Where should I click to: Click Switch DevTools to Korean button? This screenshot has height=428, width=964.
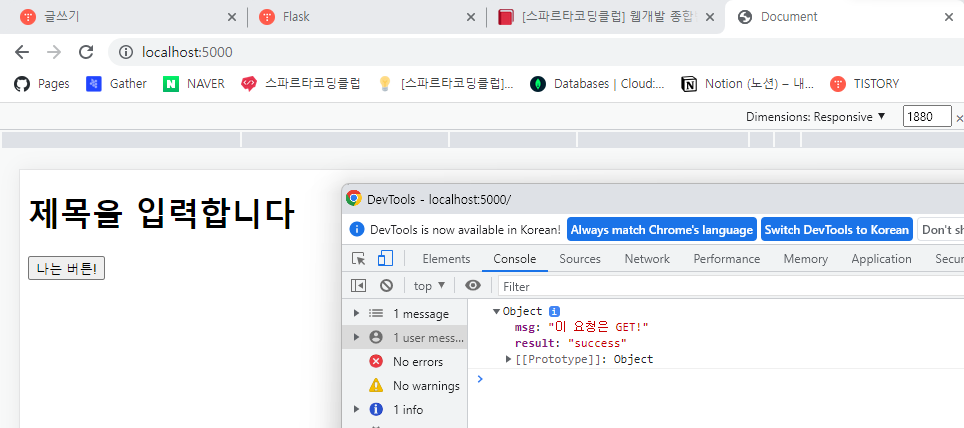click(837, 229)
